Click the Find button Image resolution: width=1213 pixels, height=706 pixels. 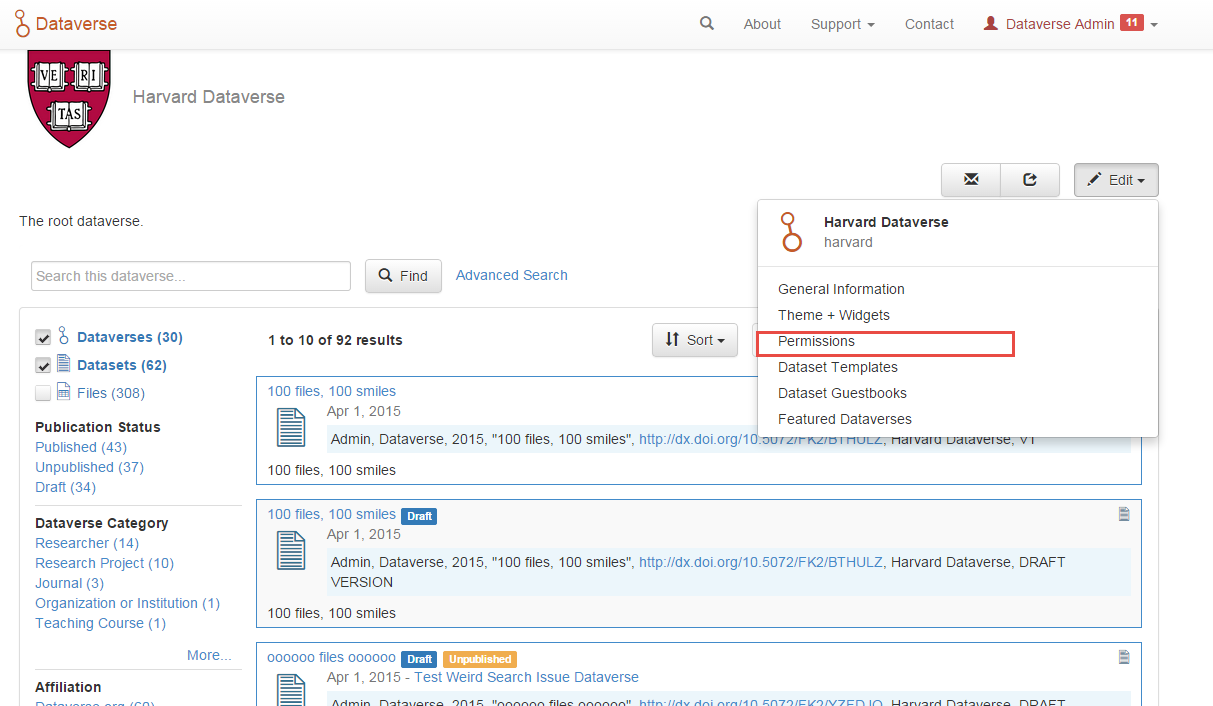click(x=403, y=276)
